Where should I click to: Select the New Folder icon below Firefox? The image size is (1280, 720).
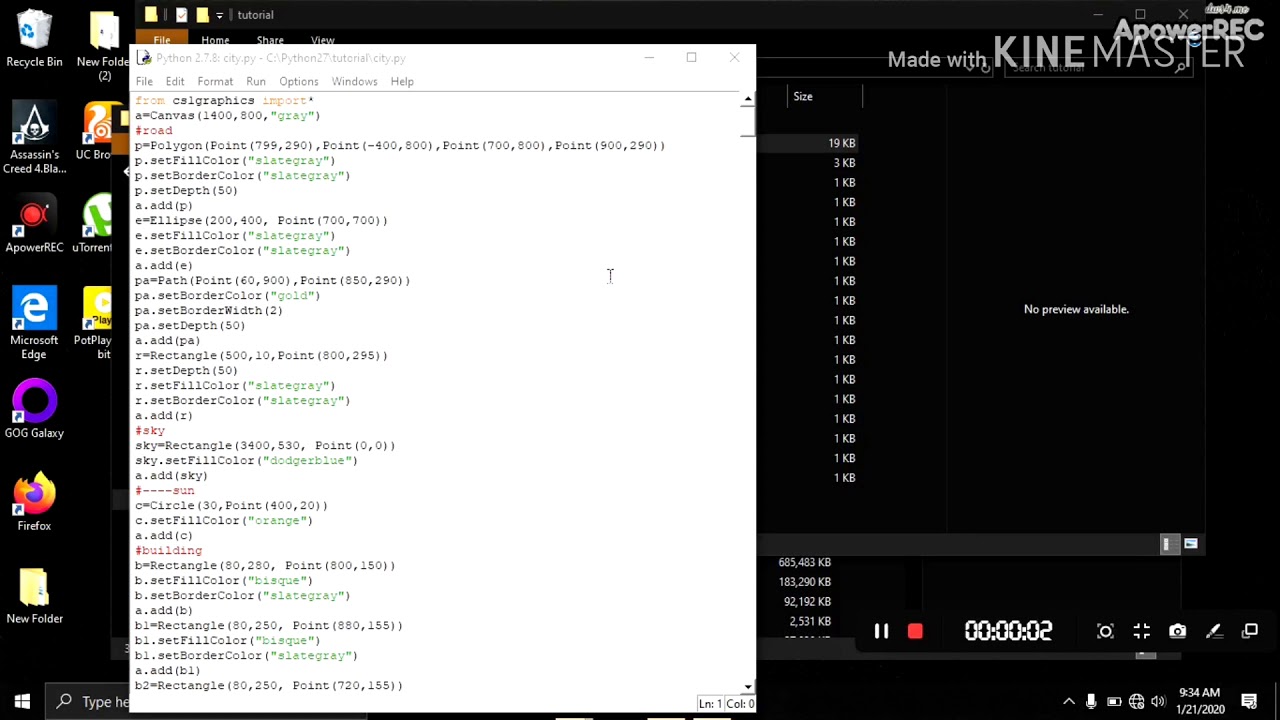(x=34, y=597)
